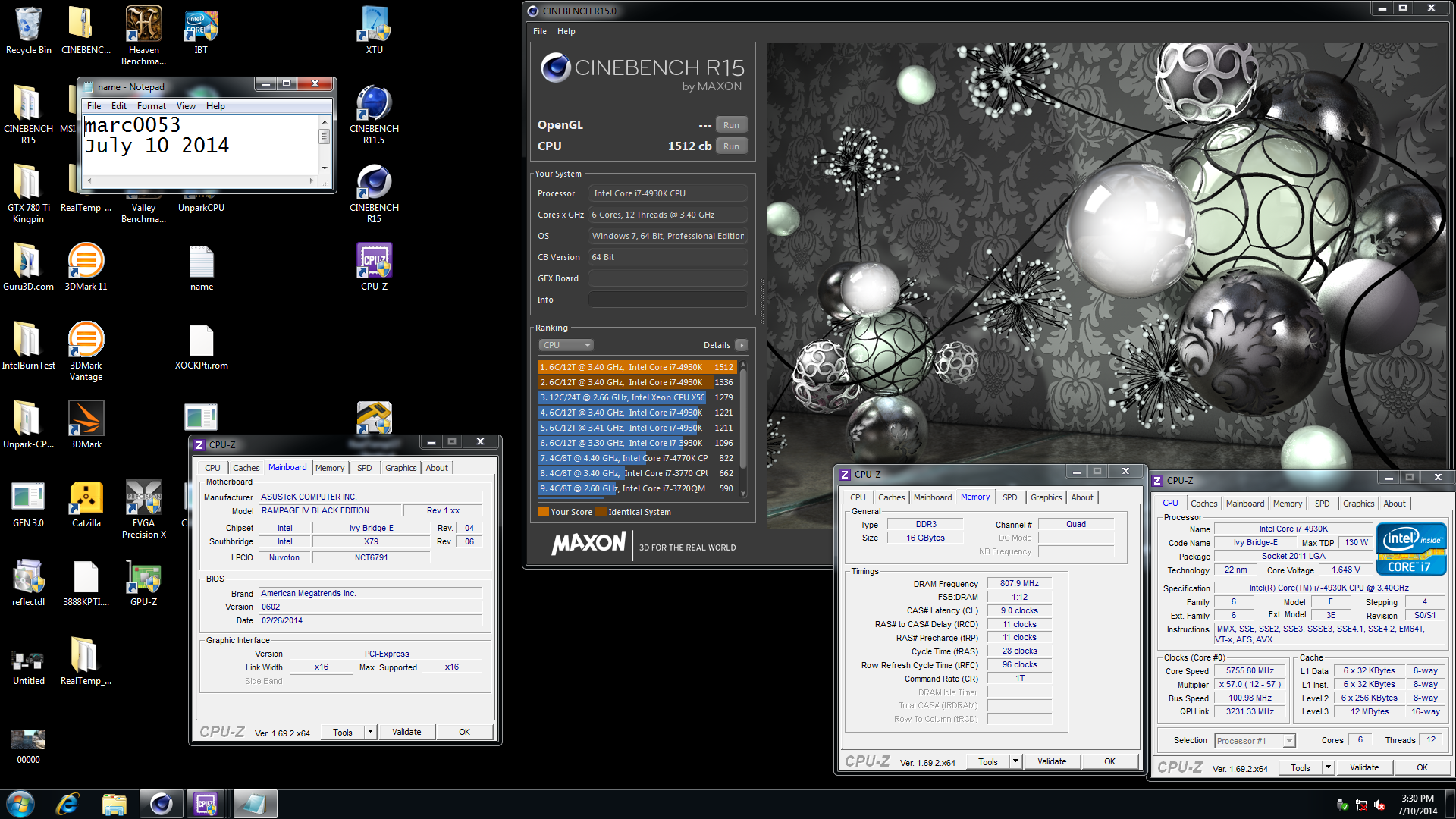Viewport: 1456px width, 819px height.
Task: Switch to CPU-Z taskbar button
Action: pyautogui.click(x=207, y=804)
